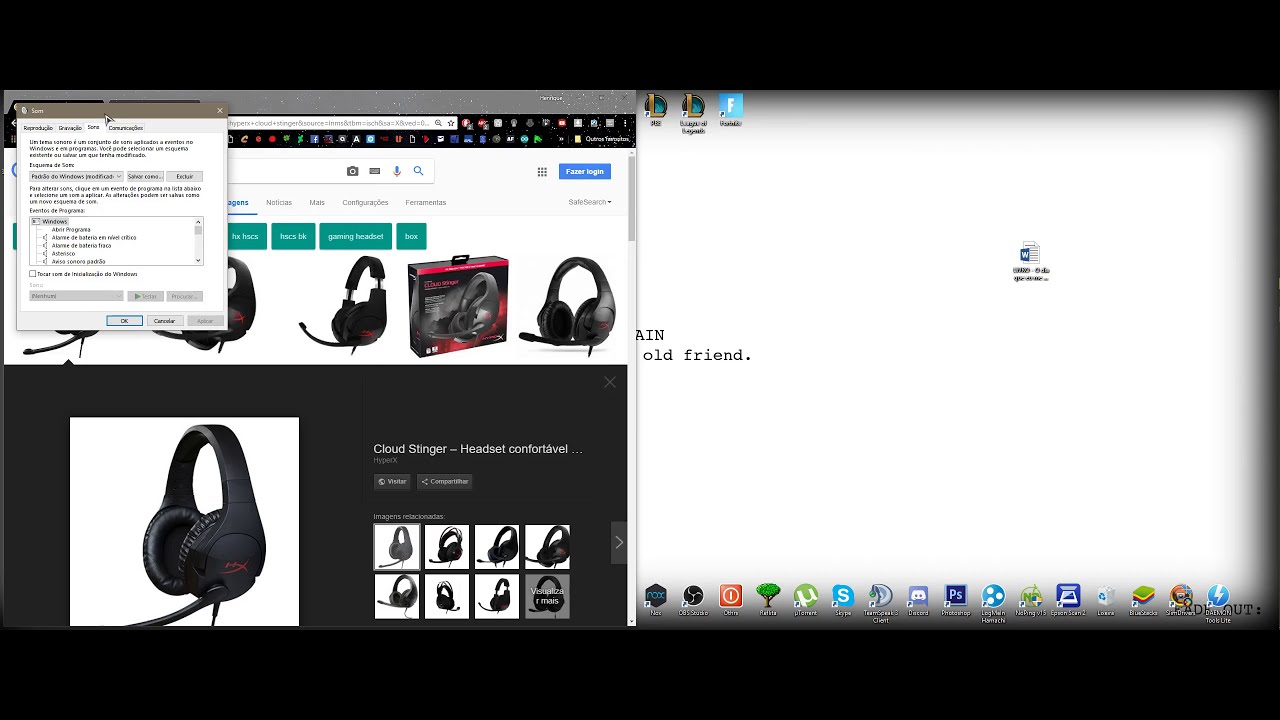Viewport: 1280px width, 720px height.
Task: Open the Word document on the desktop
Action: coord(1030,261)
